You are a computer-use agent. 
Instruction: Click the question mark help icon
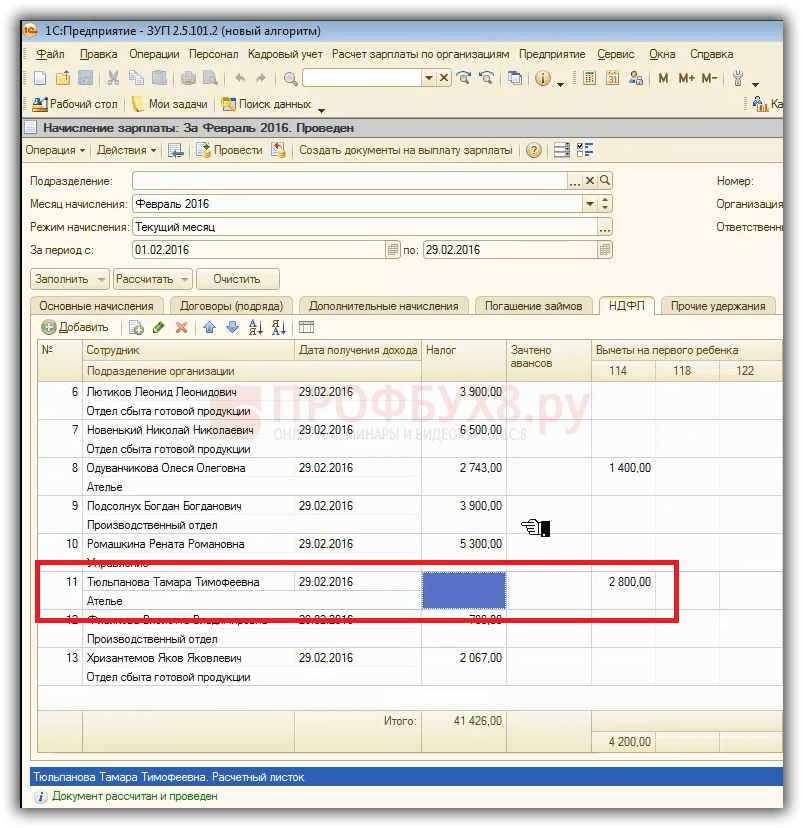coord(534,150)
